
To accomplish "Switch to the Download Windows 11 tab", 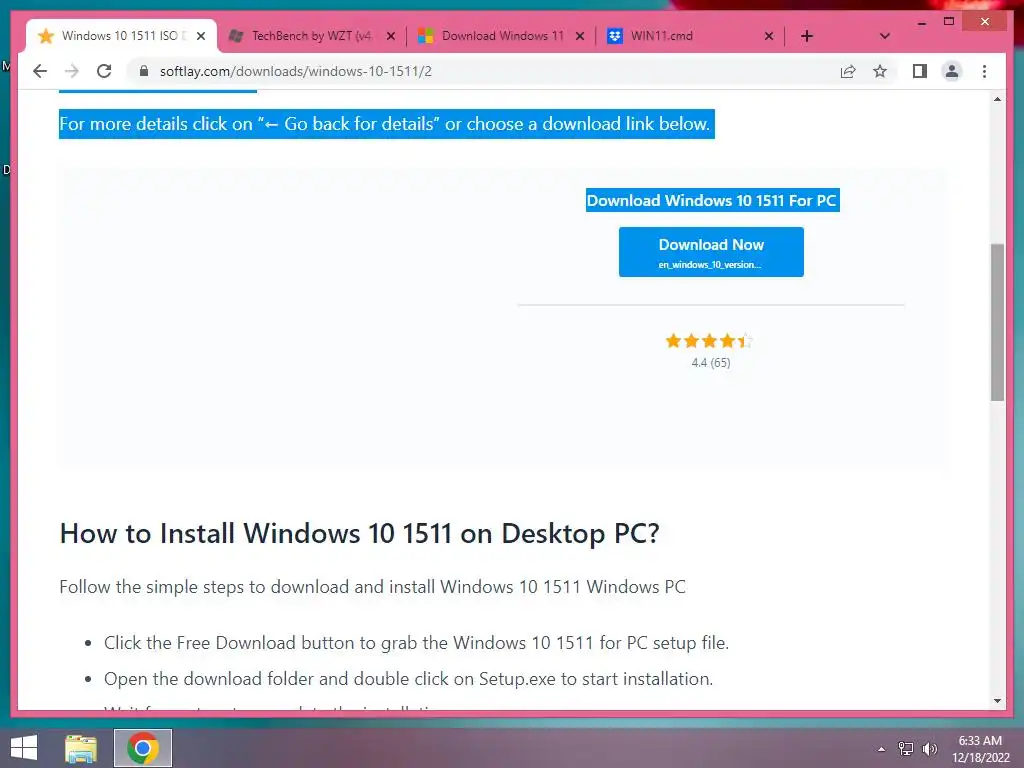I will point(501,36).
